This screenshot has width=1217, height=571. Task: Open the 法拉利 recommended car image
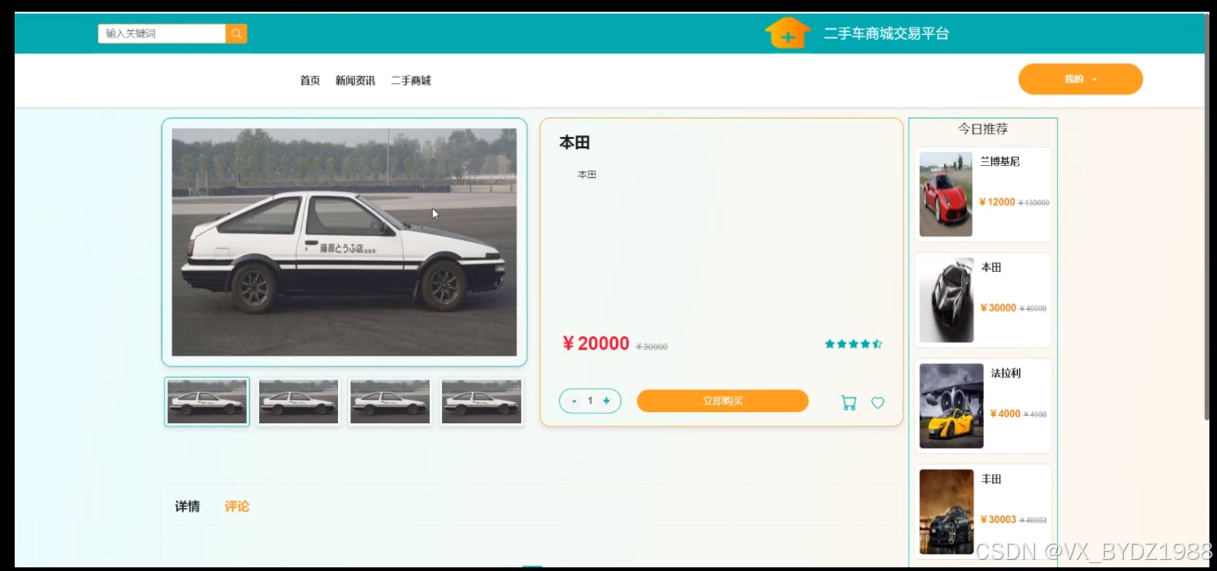[x=951, y=406]
